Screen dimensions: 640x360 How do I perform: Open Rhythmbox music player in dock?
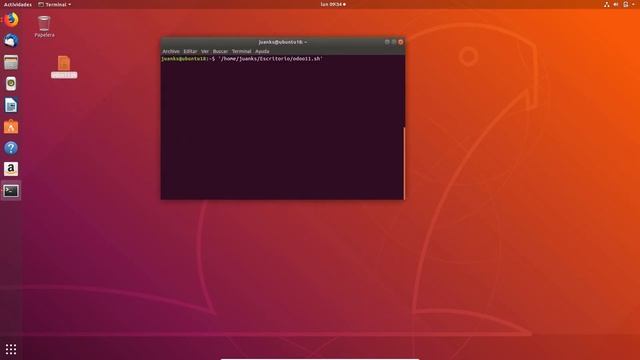pyautogui.click(x=11, y=84)
